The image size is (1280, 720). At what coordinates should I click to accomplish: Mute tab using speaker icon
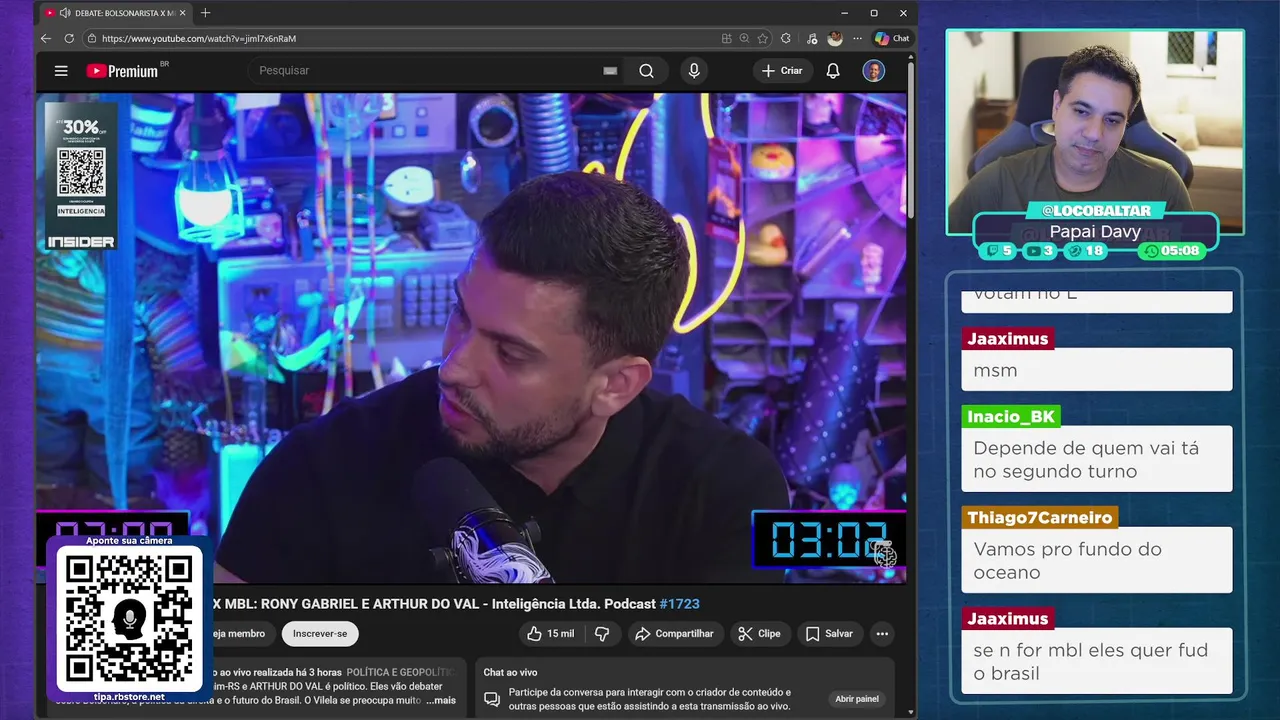point(65,13)
